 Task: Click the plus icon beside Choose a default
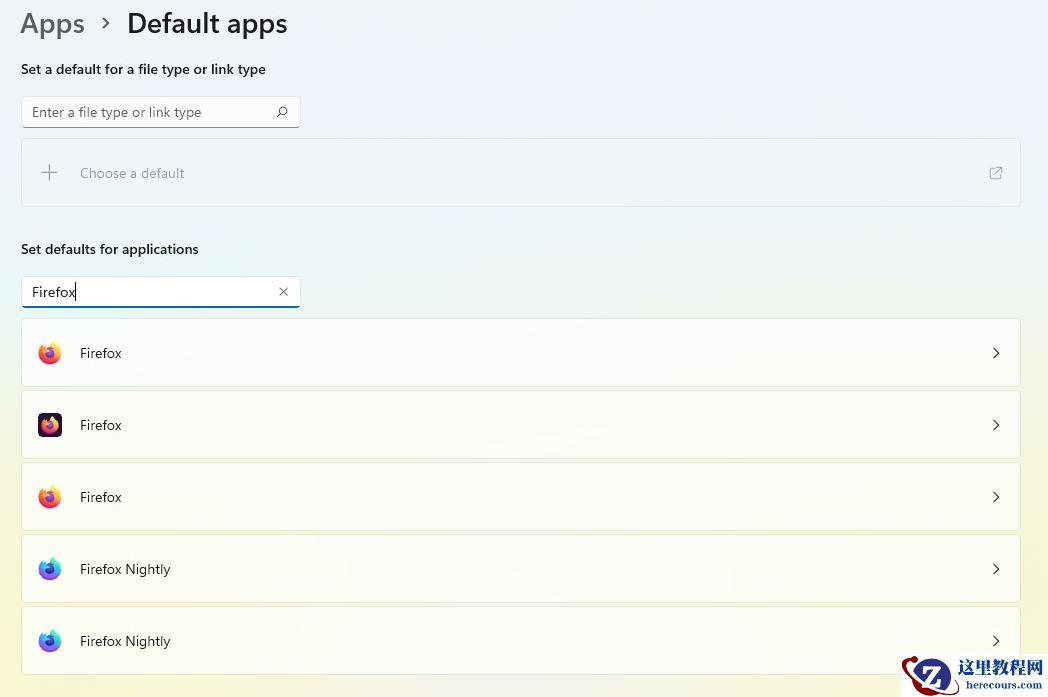coord(49,173)
